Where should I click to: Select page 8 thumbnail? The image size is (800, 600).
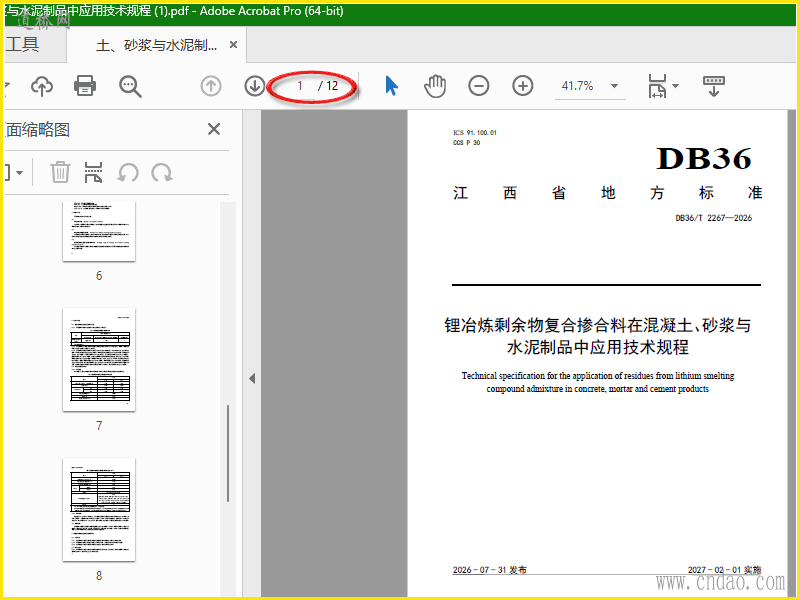click(x=99, y=510)
